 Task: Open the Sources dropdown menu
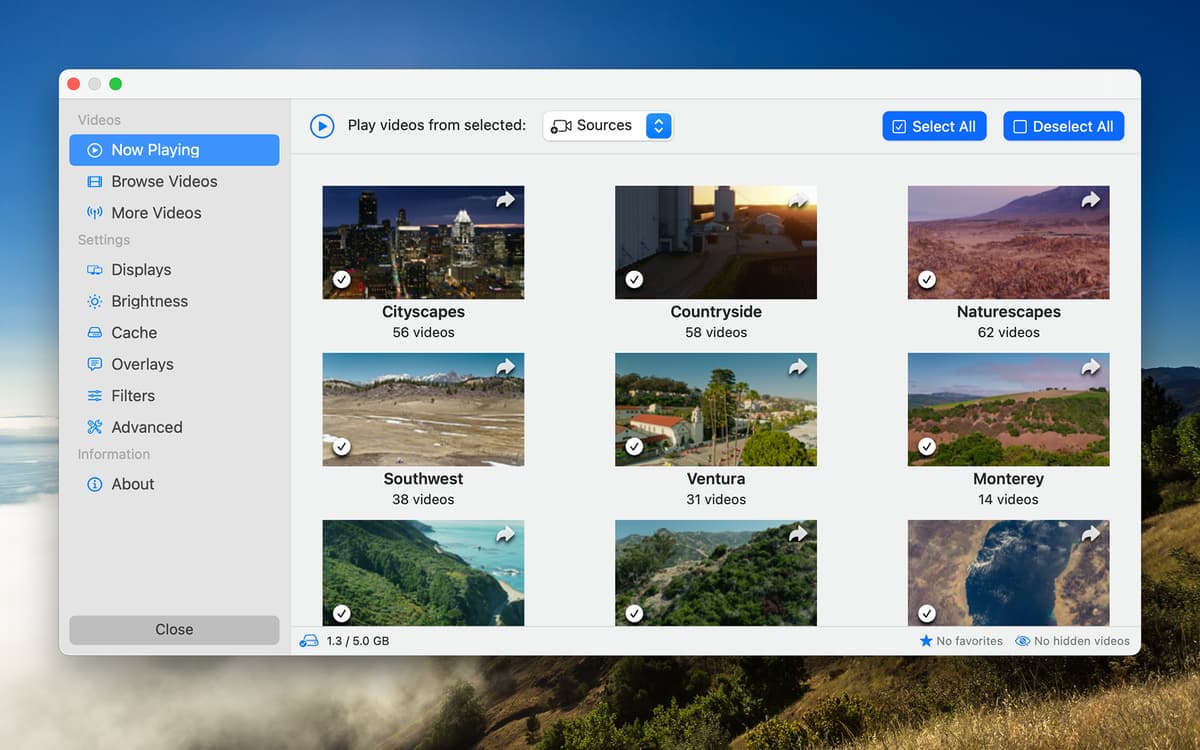point(595,126)
